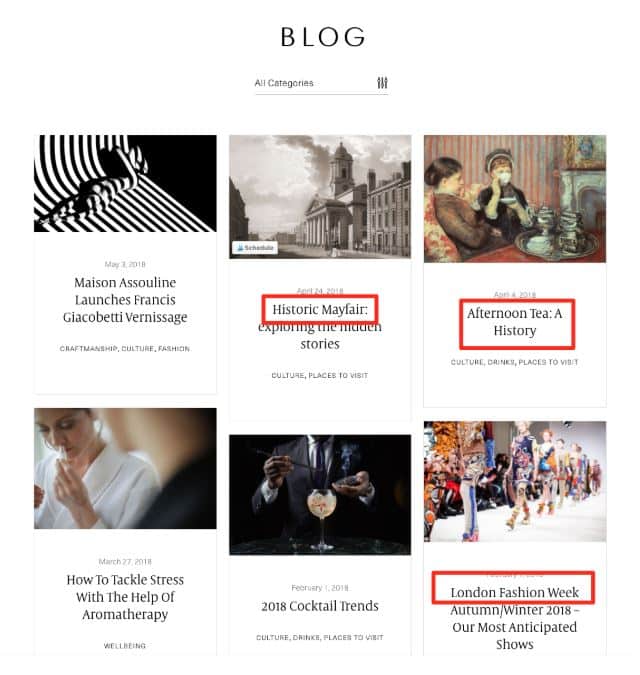Image resolution: width=640 pixels, height=675 pixels.
Task: Click the afternoon tea painting thumbnail
Action: pyautogui.click(x=515, y=199)
